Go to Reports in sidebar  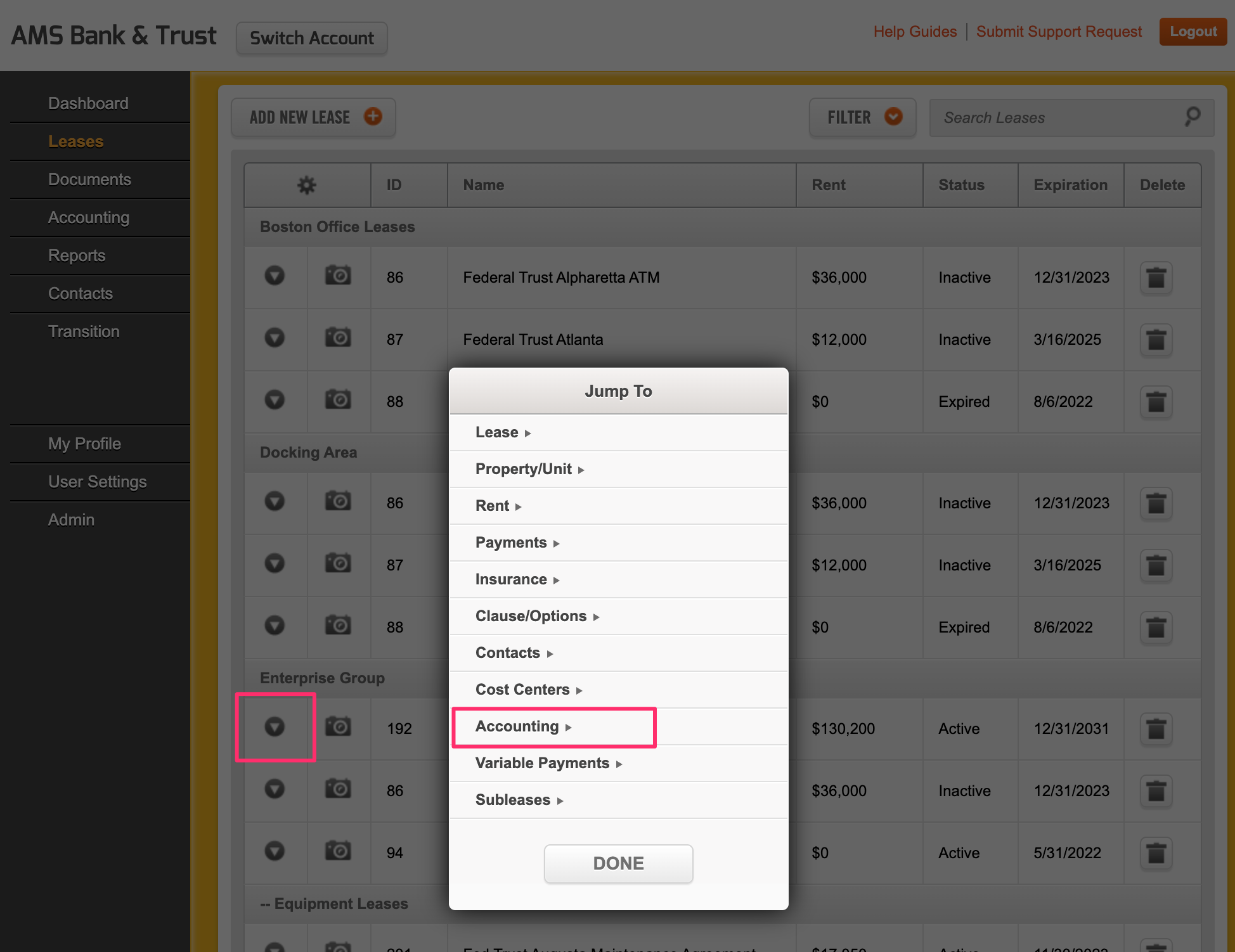77,255
